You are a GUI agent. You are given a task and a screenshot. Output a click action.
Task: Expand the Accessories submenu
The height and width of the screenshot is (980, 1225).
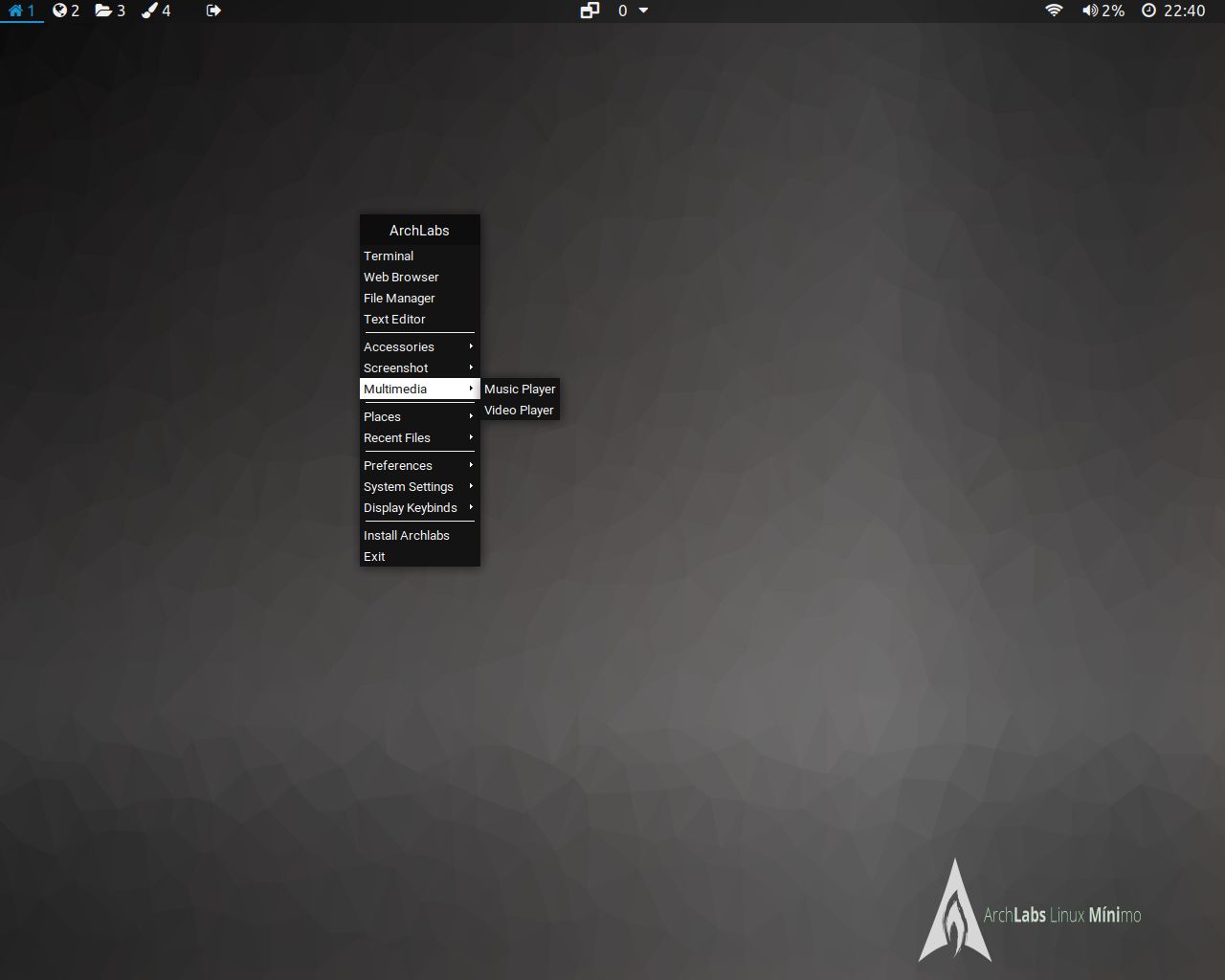point(399,346)
